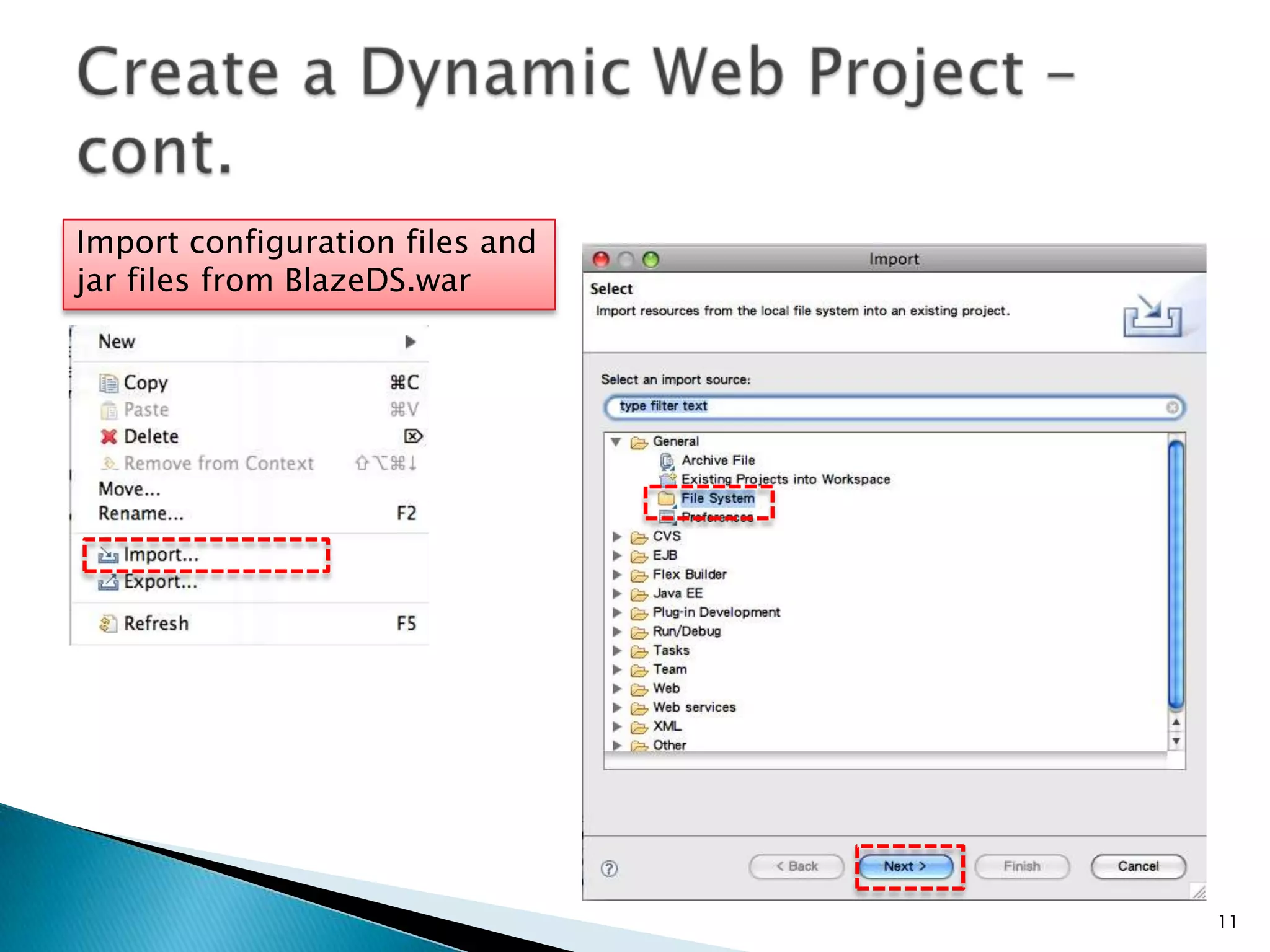Select Existing Projects into Workspace

[x=786, y=479]
